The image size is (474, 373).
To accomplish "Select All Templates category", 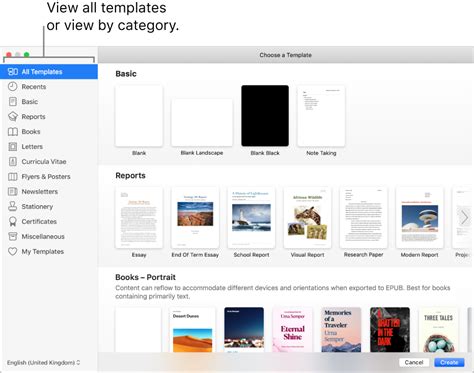I will (49, 72).
